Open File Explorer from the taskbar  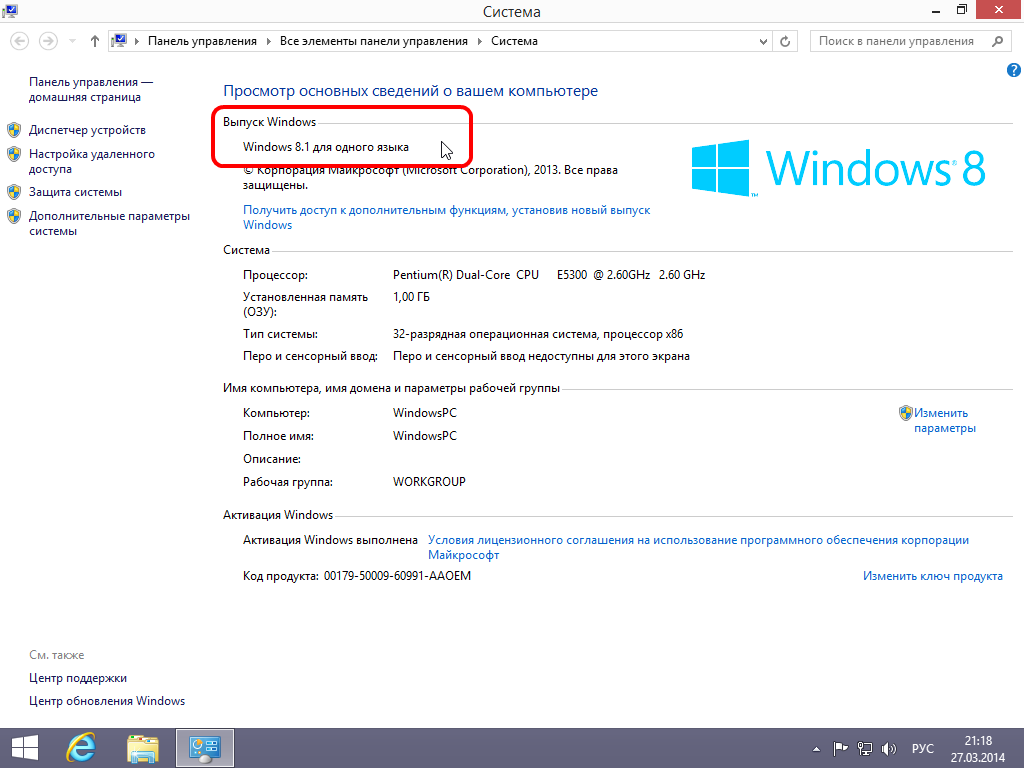(143, 748)
